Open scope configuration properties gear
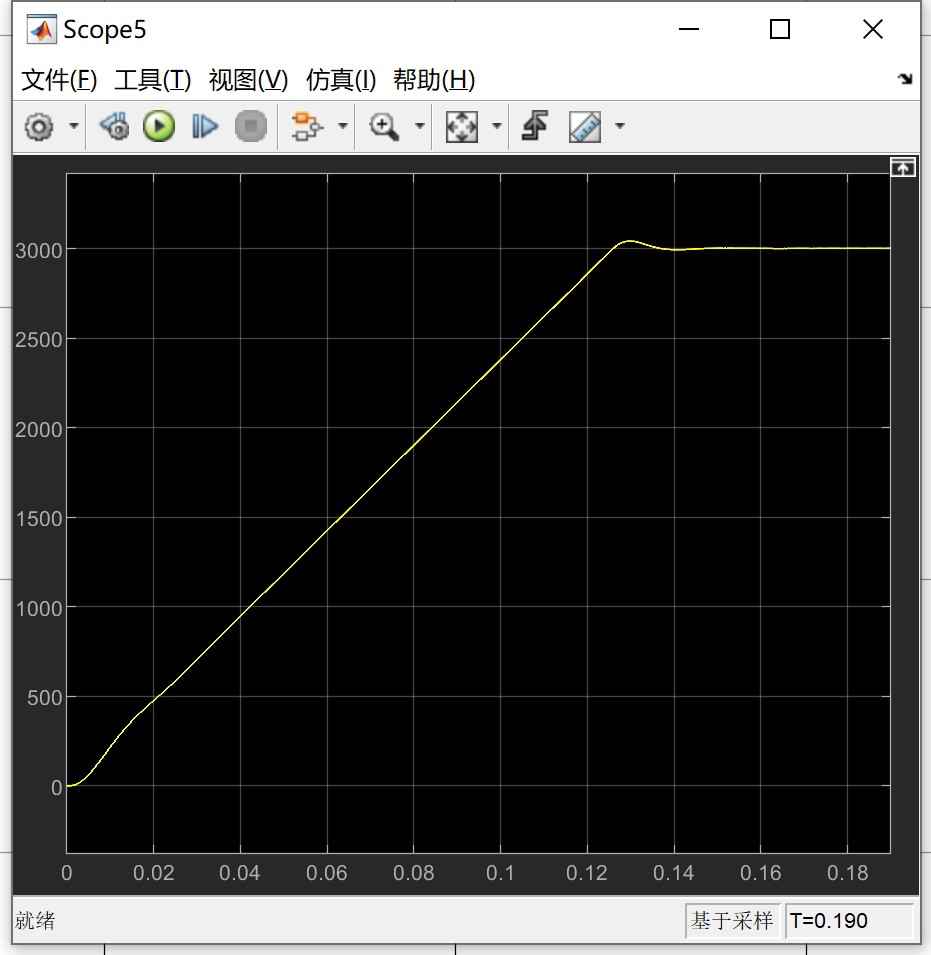Screen dimensions: 931x955 [39, 127]
